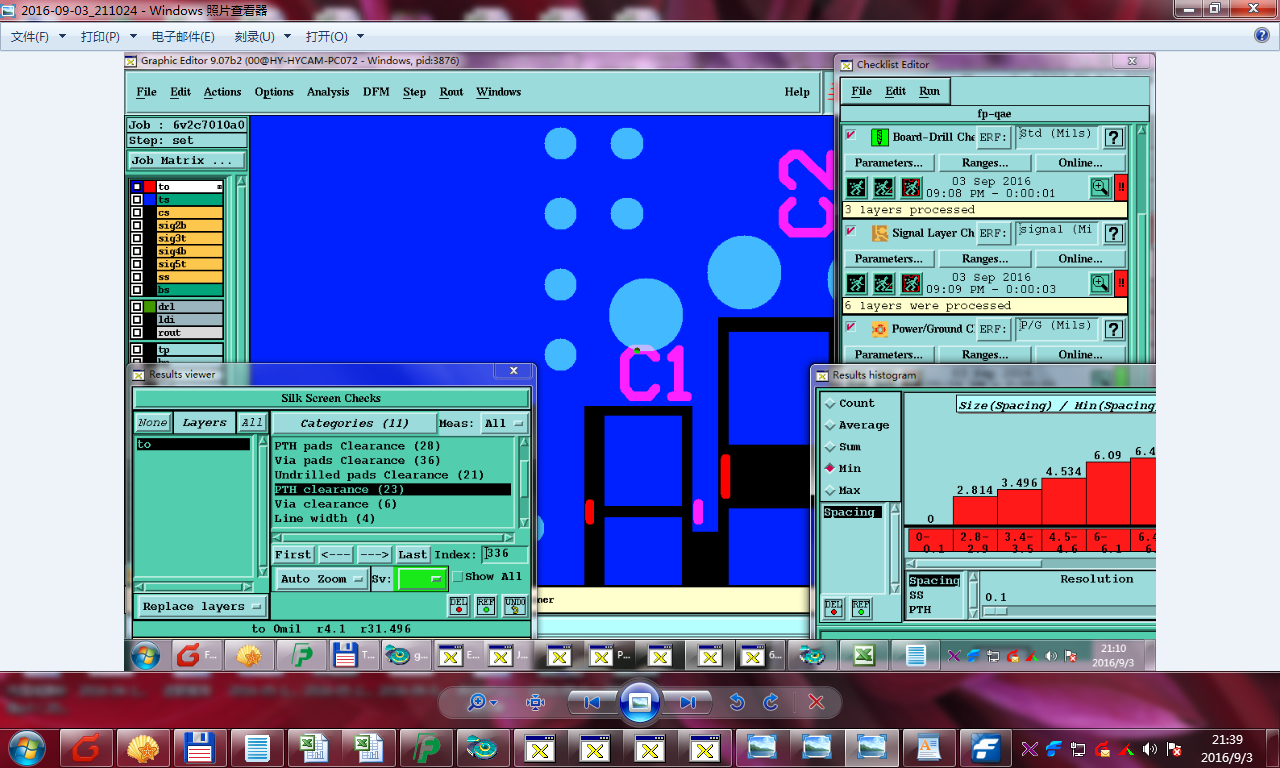Open the Edit menu in Checklist Editor
This screenshot has width=1280, height=768.
click(895, 91)
